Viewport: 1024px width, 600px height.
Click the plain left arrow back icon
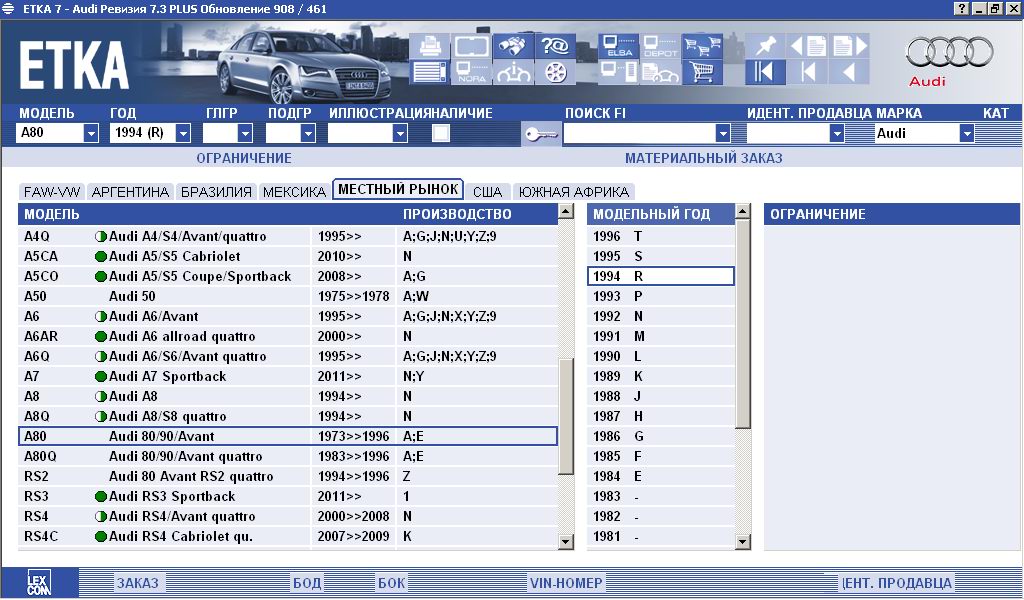pyautogui.click(x=849, y=71)
